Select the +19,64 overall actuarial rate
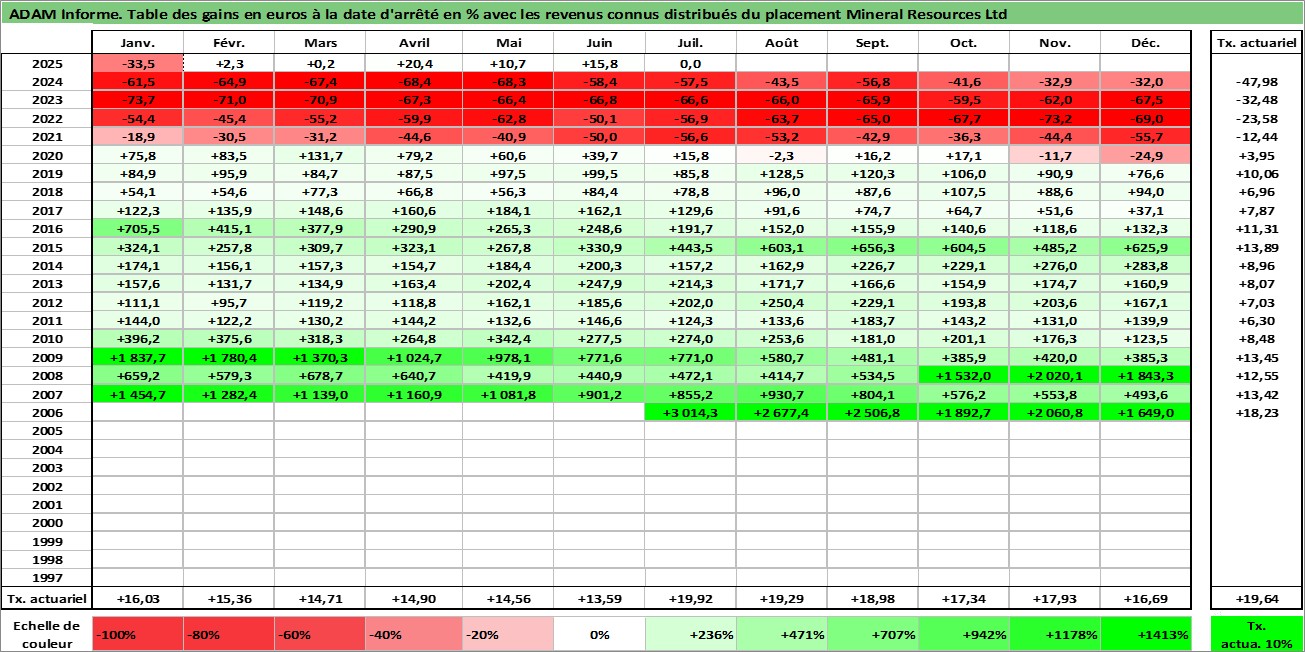 [x=1257, y=598]
